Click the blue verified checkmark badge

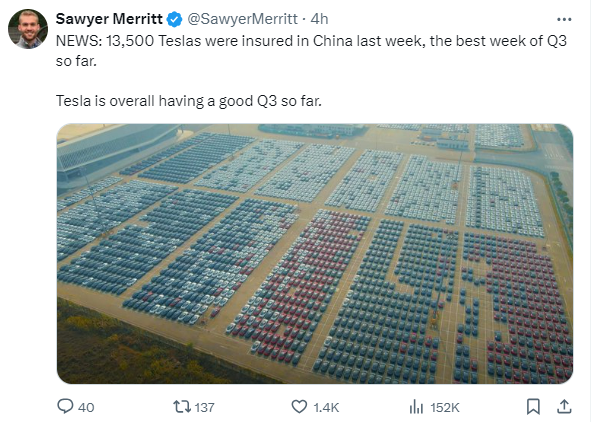[175, 19]
